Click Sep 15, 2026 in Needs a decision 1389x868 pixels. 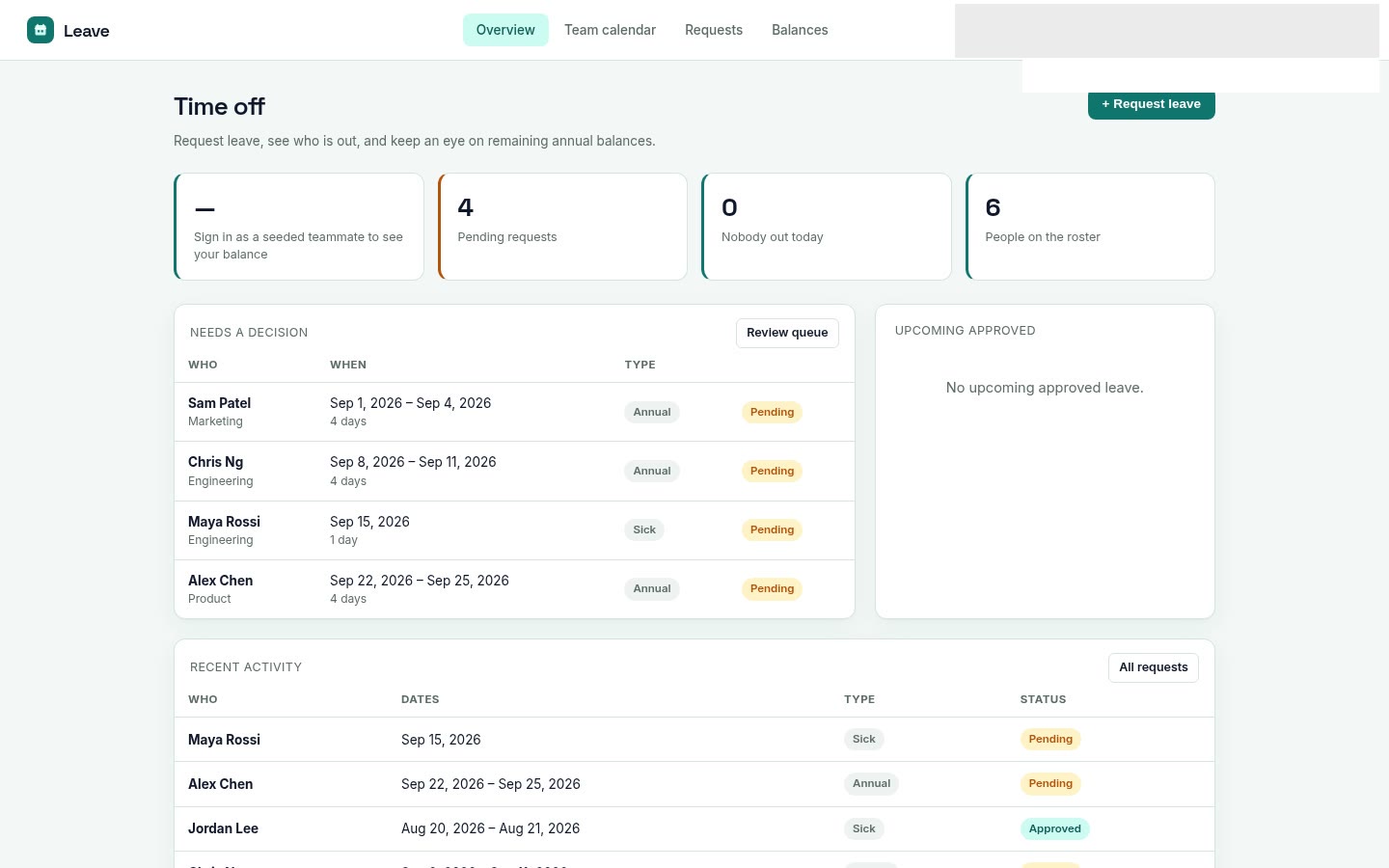pos(369,522)
